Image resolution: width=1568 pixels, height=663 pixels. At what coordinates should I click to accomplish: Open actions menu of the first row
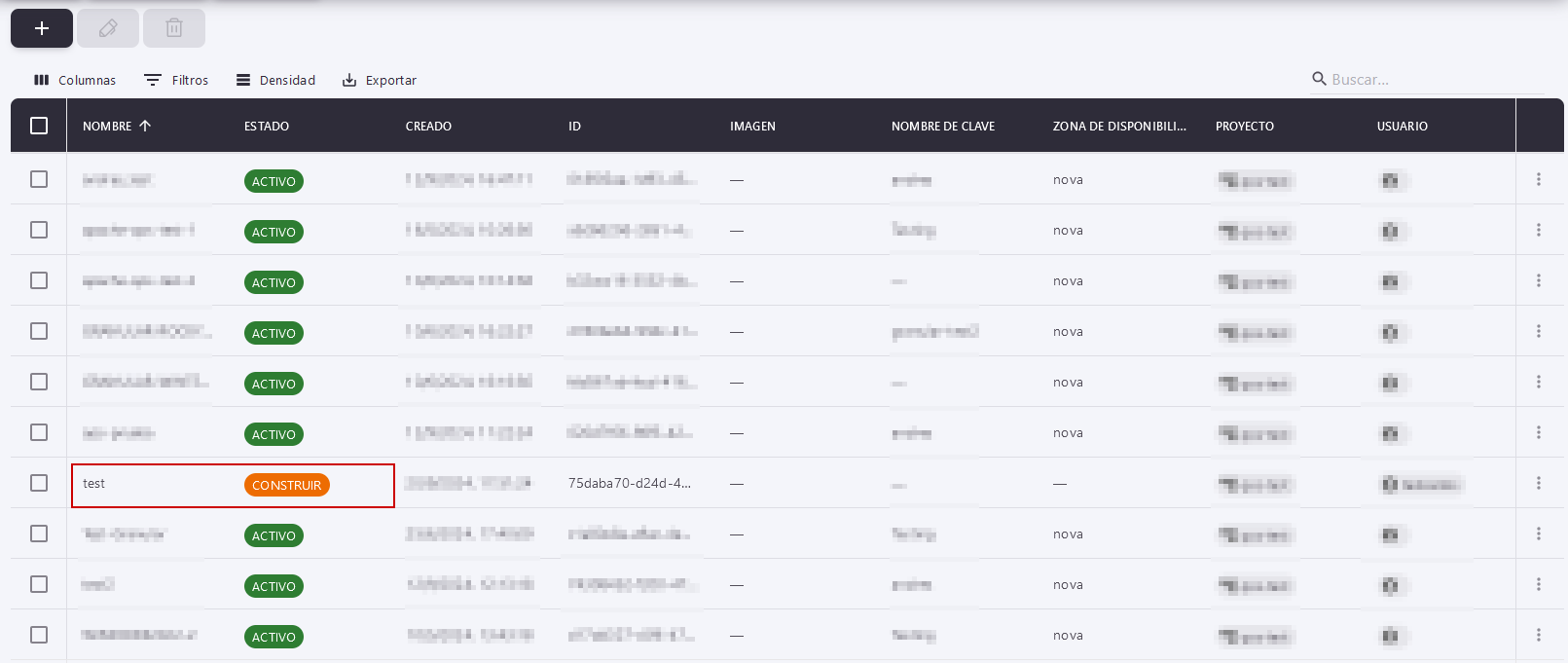1539,179
